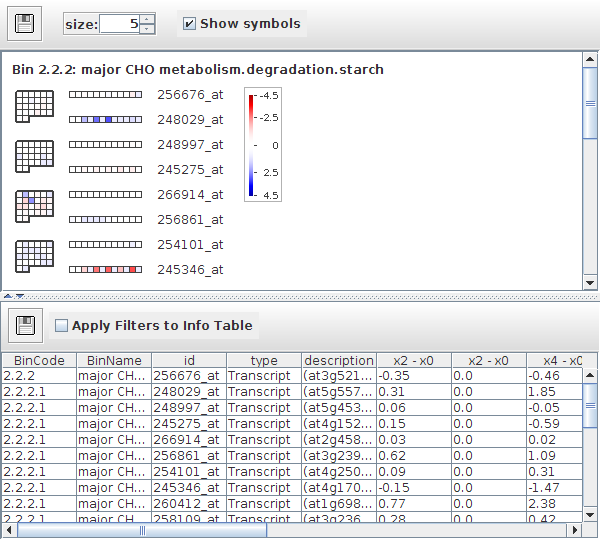Click the description column header

coord(338,360)
